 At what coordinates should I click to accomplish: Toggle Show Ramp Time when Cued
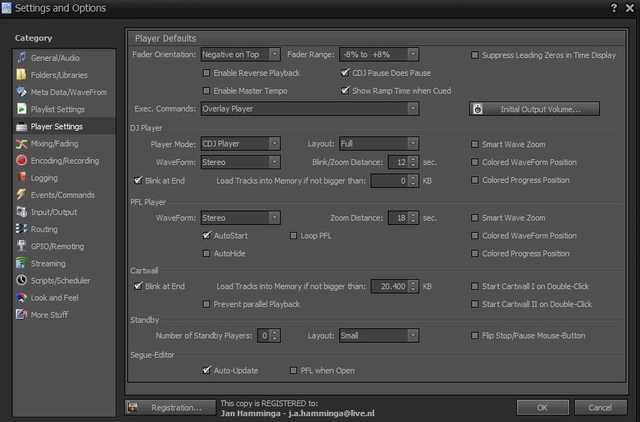tap(345, 91)
